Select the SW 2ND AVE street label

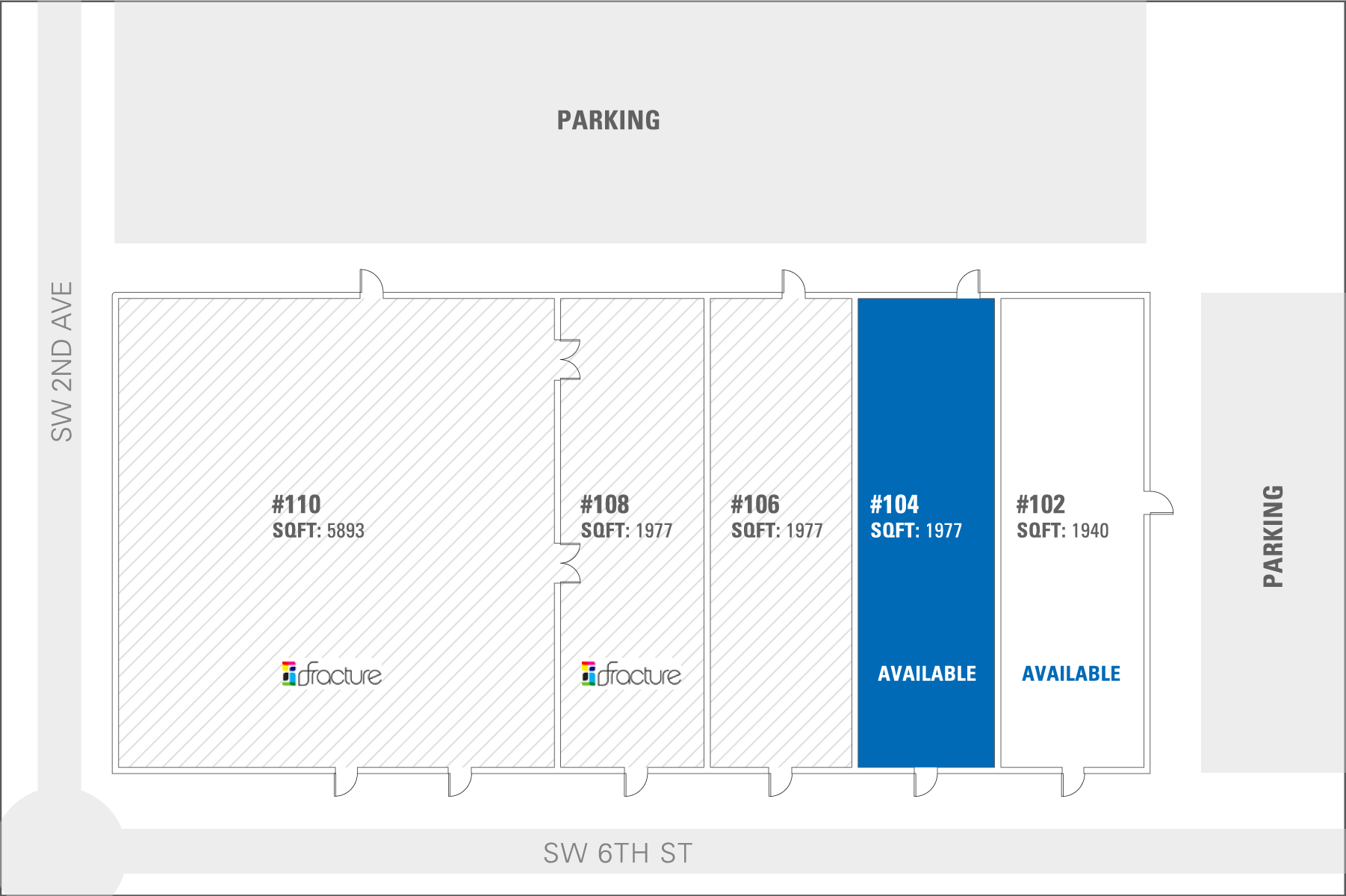tap(62, 361)
